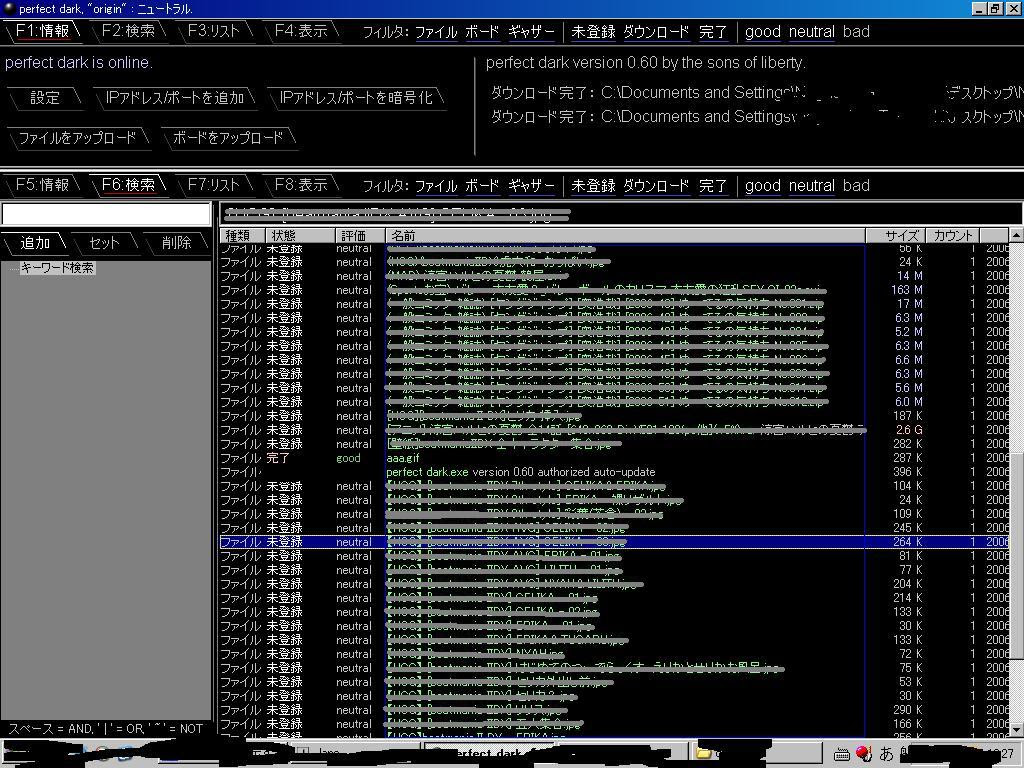The height and width of the screenshot is (768, 1024).
Task: Toggle 完了 filter in the upper filter bar
Action: tap(712, 32)
